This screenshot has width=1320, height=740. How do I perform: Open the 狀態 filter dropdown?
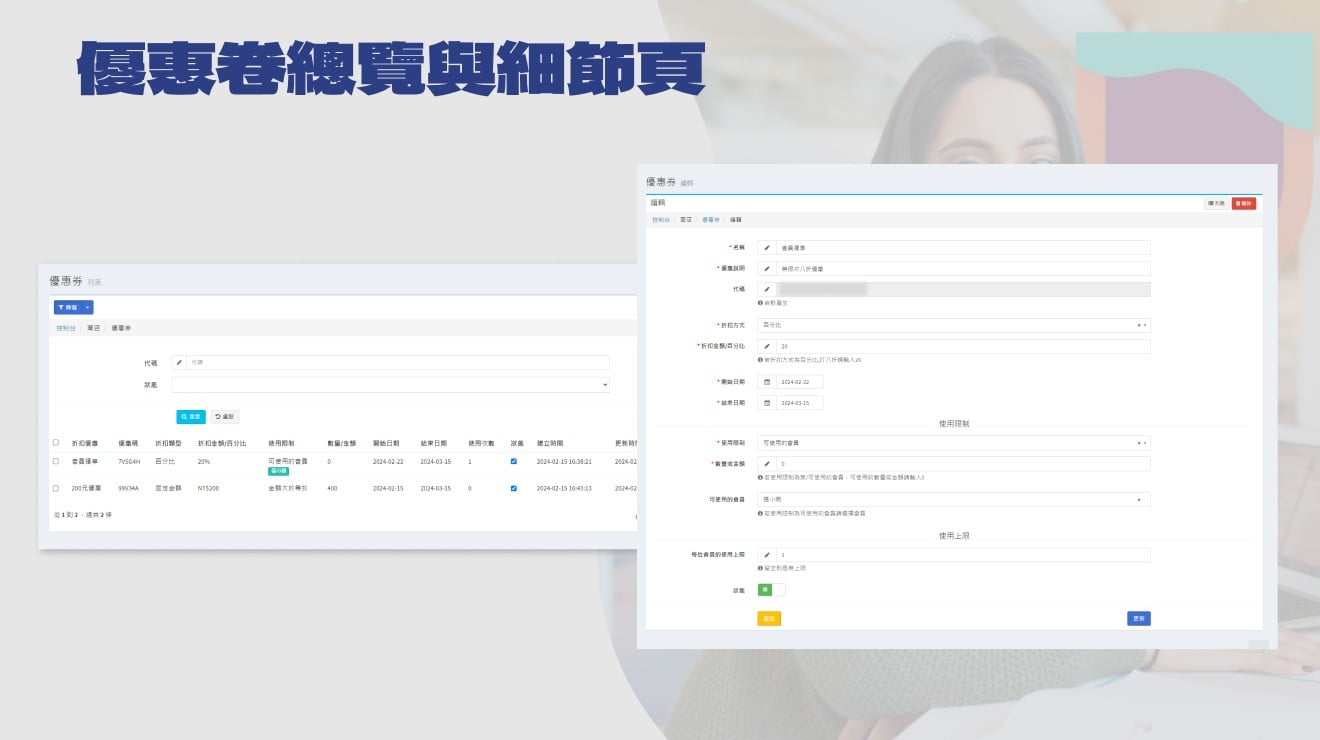click(x=390, y=385)
